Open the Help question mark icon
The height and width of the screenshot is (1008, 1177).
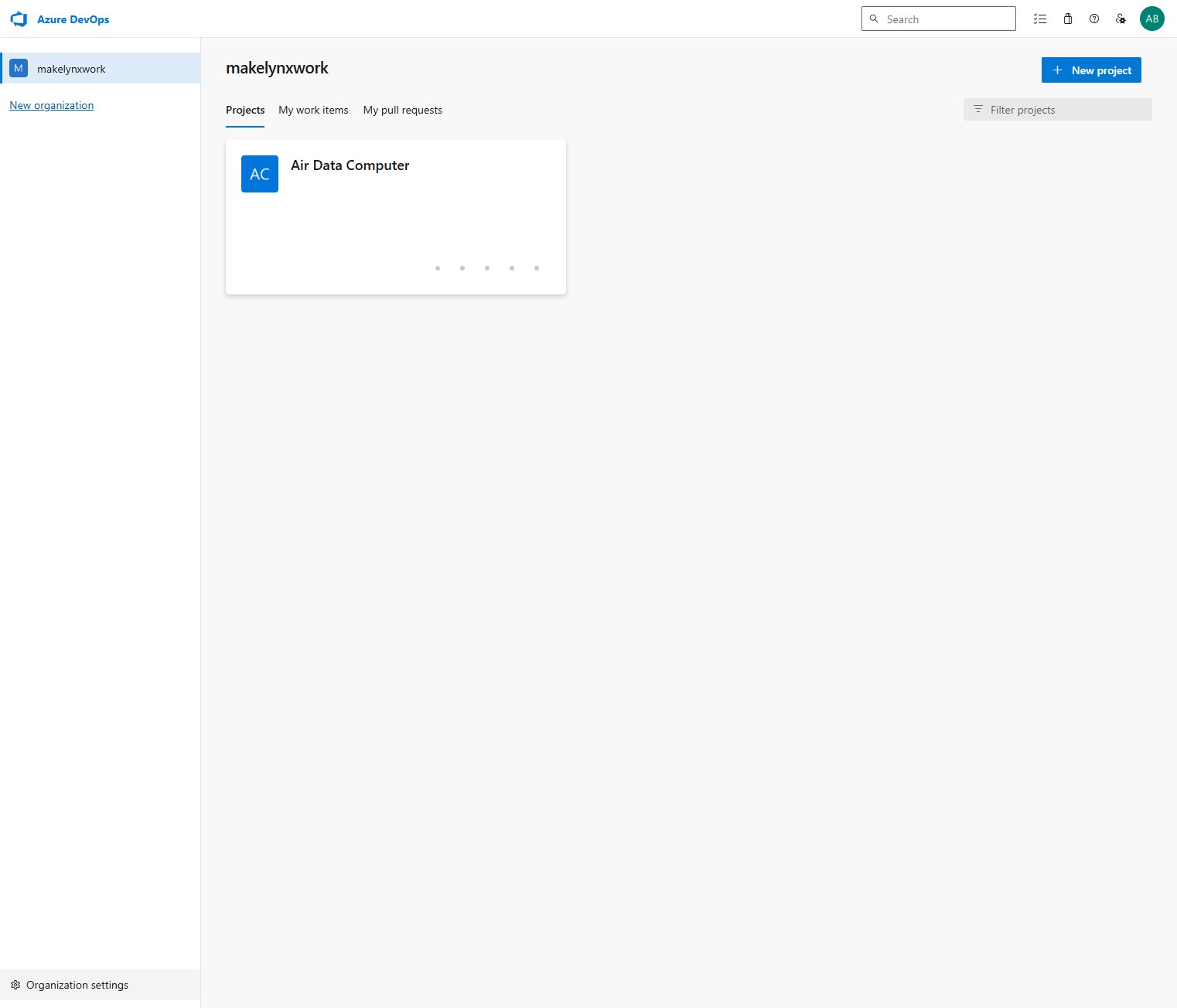pyautogui.click(x=1094, y=19)
